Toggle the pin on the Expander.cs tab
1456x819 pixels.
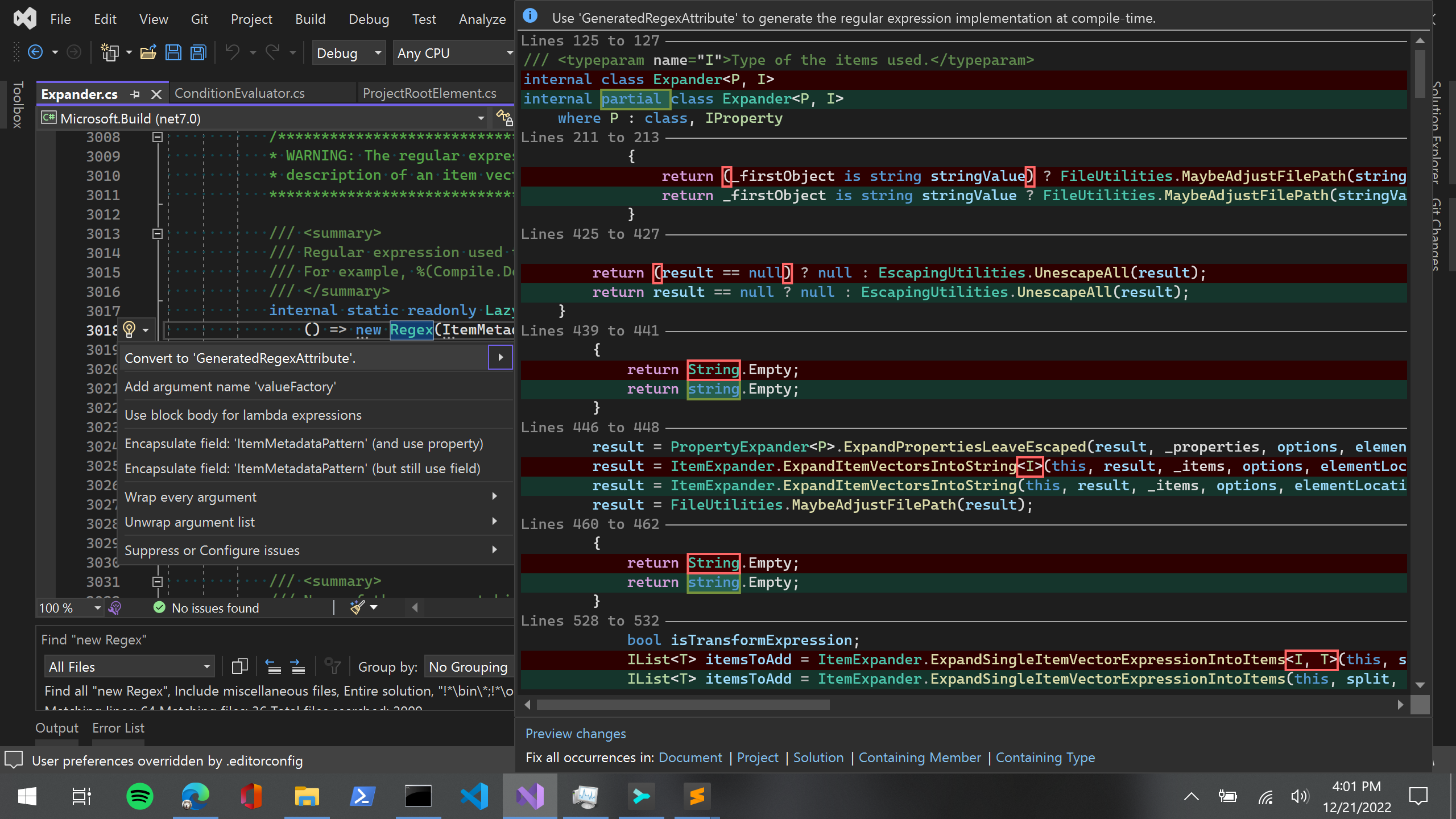click(136, 94)
